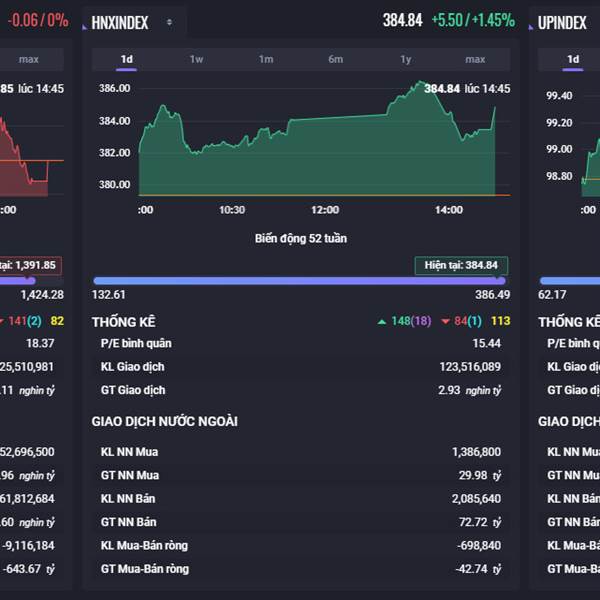
Task: Click the sort arrows beside HNXINDEX
Action: [x=169, y=23]
